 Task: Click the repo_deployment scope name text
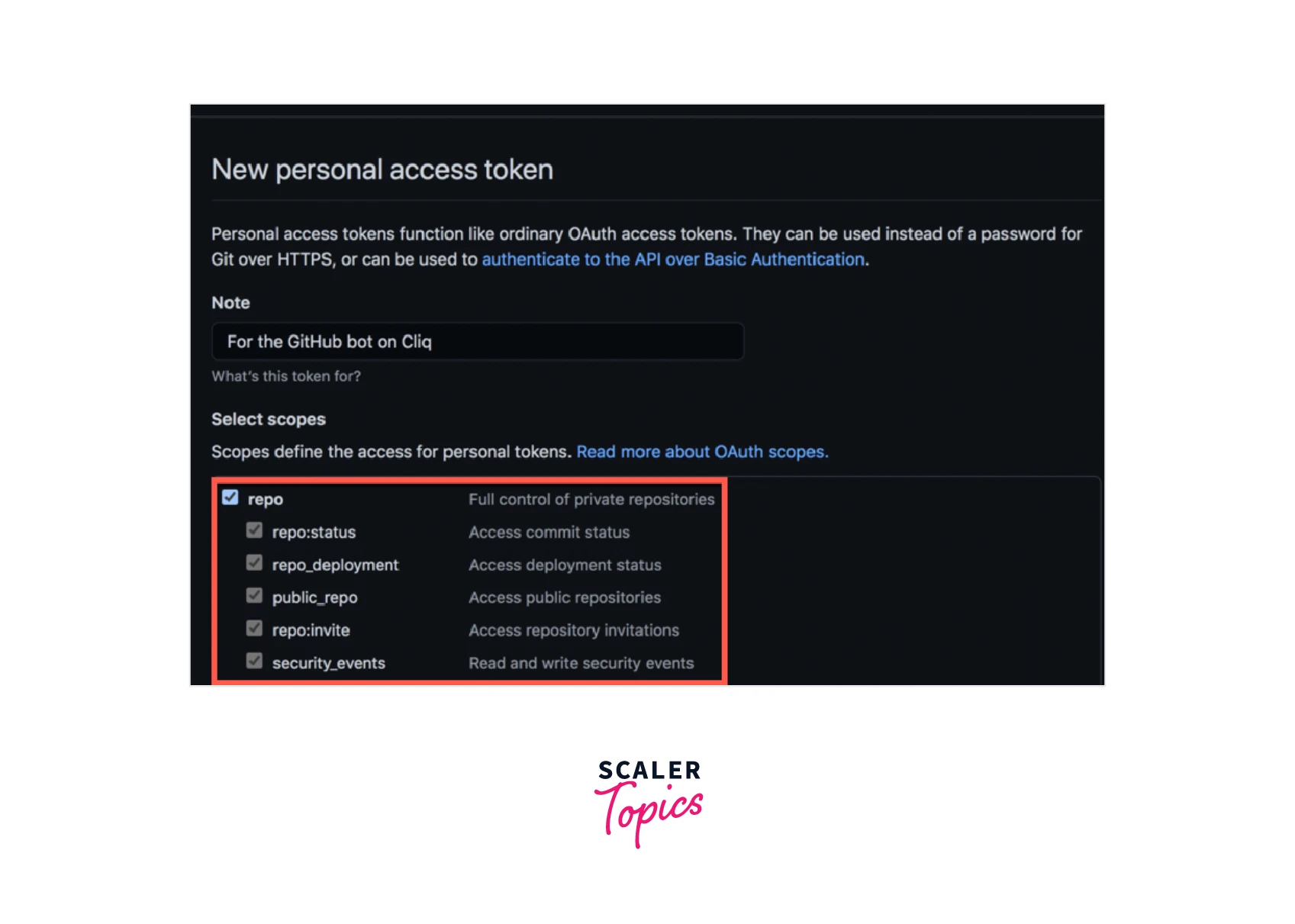pos(335,565)
